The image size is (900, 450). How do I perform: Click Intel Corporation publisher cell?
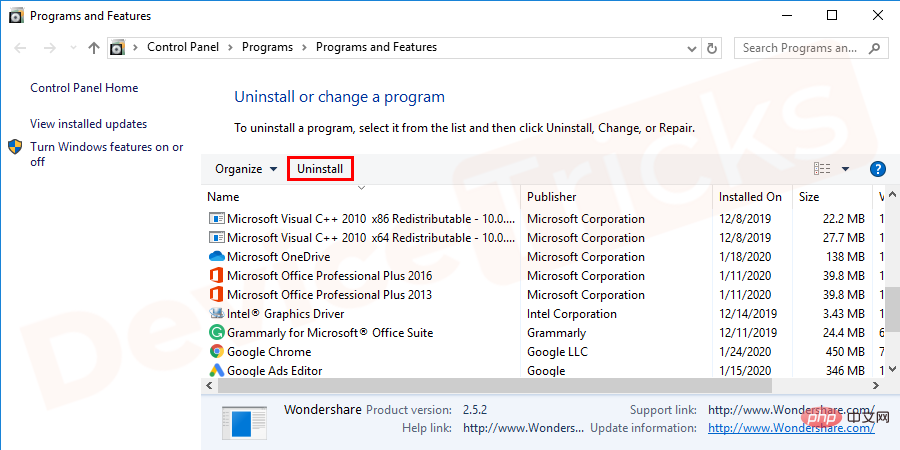tap(572, 314)
